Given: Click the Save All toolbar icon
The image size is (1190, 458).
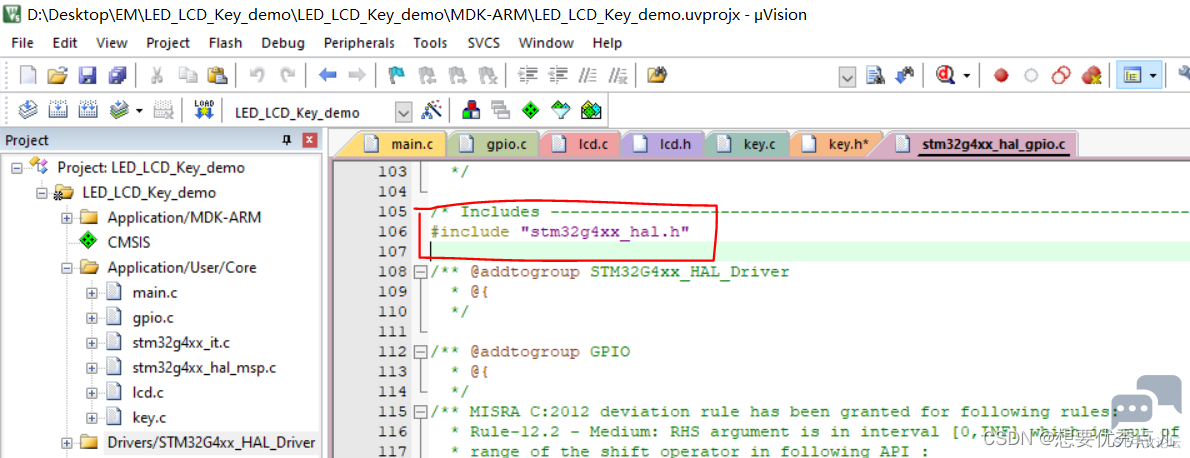Looking at the screenshot, I should click(x=117, y=75).
